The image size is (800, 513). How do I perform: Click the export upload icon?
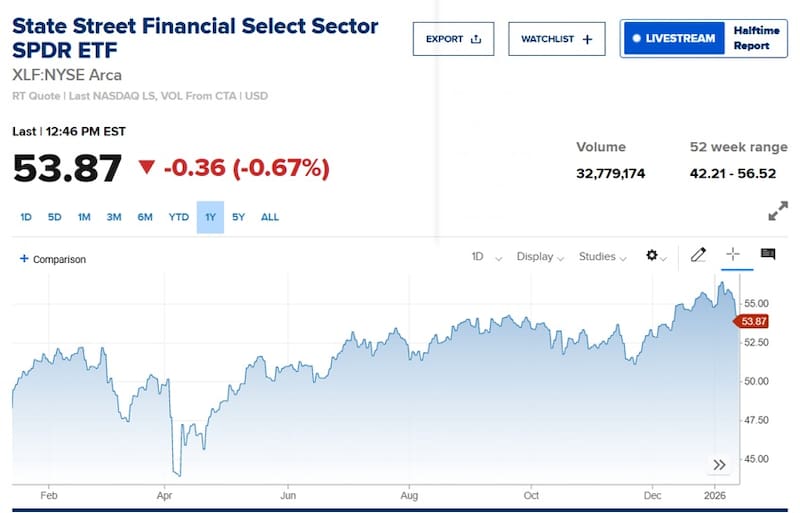coord(476,39)
